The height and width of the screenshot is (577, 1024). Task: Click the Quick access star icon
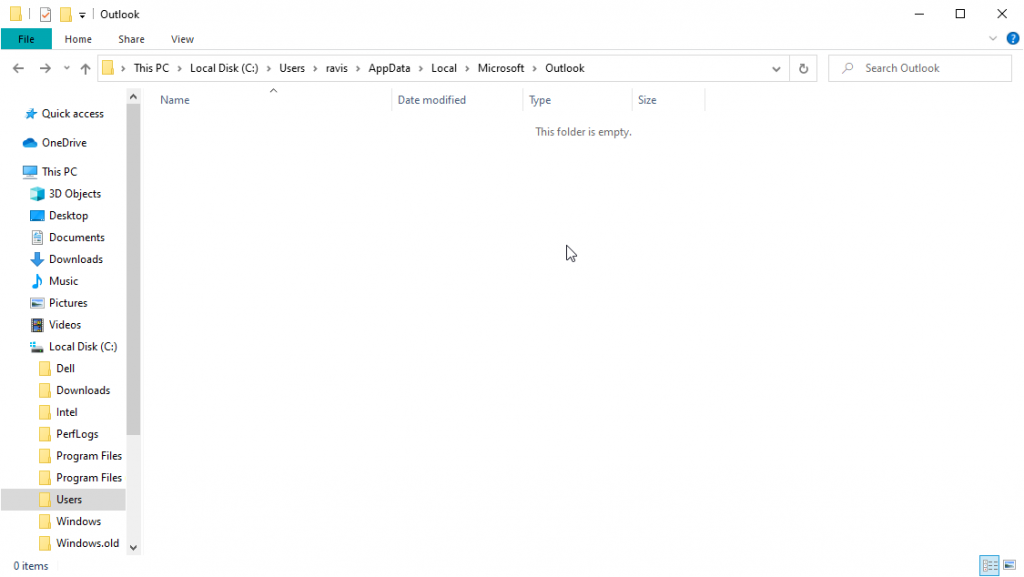[31, 114]
